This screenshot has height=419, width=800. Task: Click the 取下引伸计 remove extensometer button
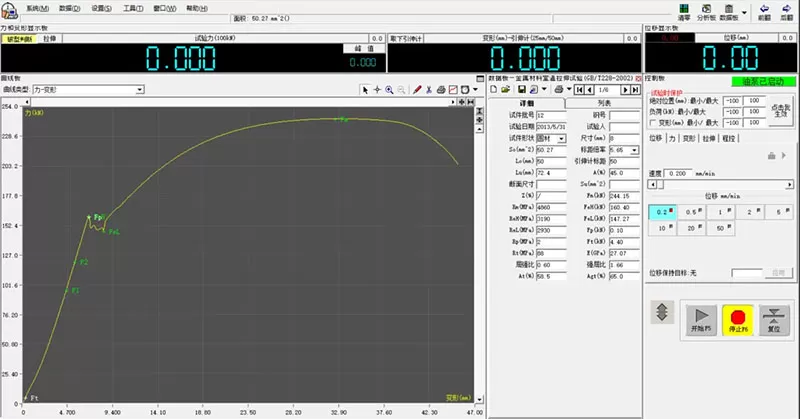pyautogui.click(x=406, y=38)
